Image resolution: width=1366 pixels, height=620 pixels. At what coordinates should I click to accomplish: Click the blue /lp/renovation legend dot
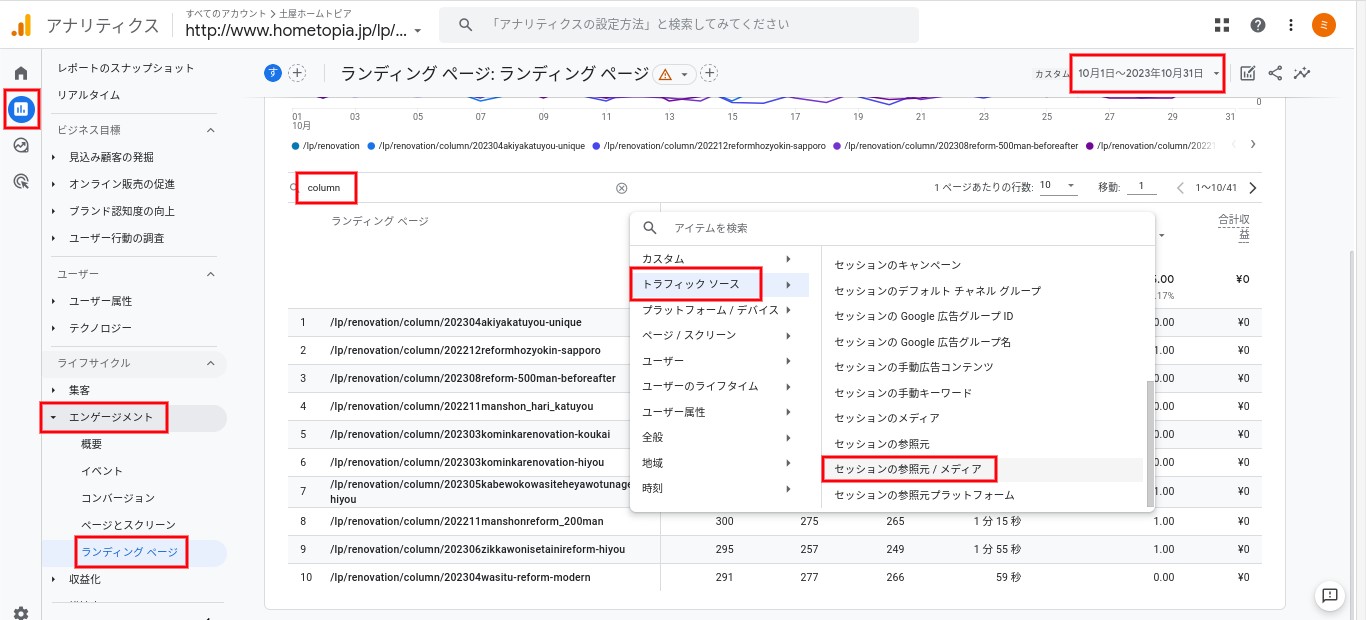(x=296, y=146)
